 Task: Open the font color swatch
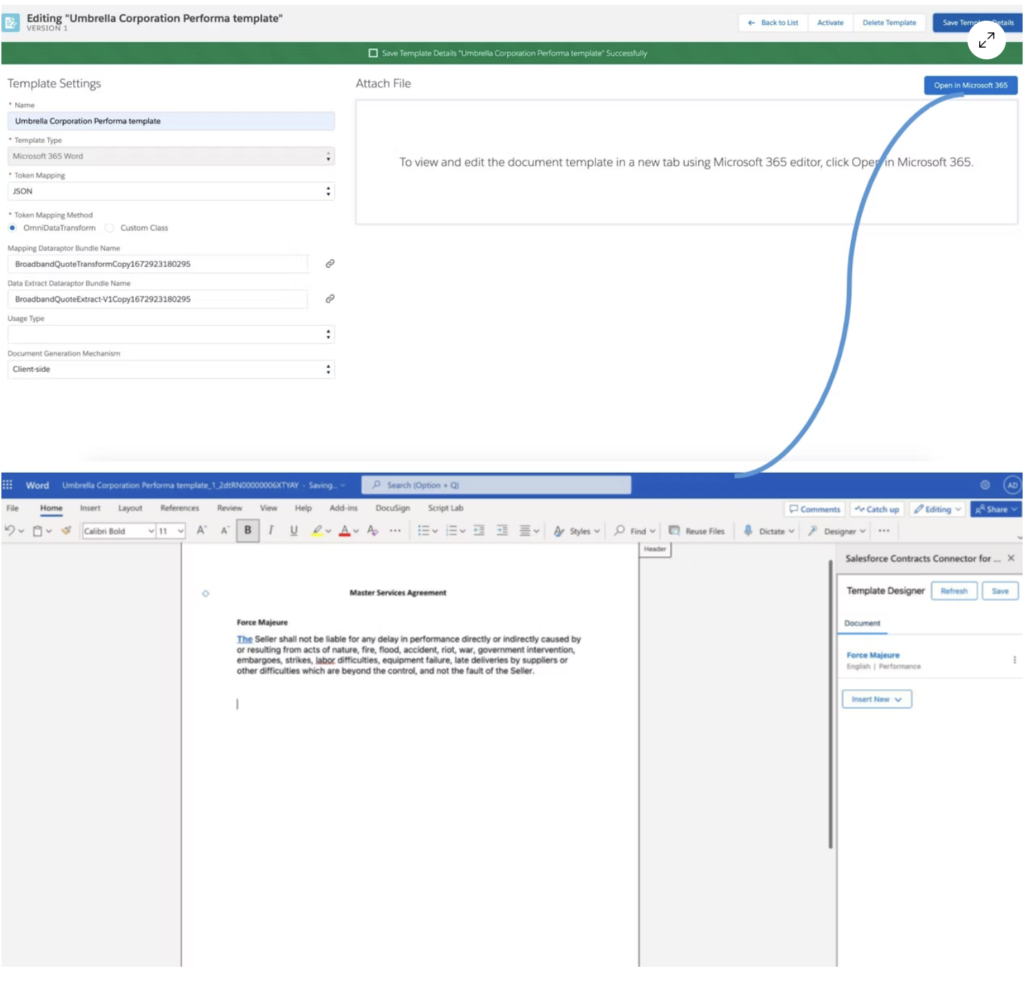tap(344, 529)
